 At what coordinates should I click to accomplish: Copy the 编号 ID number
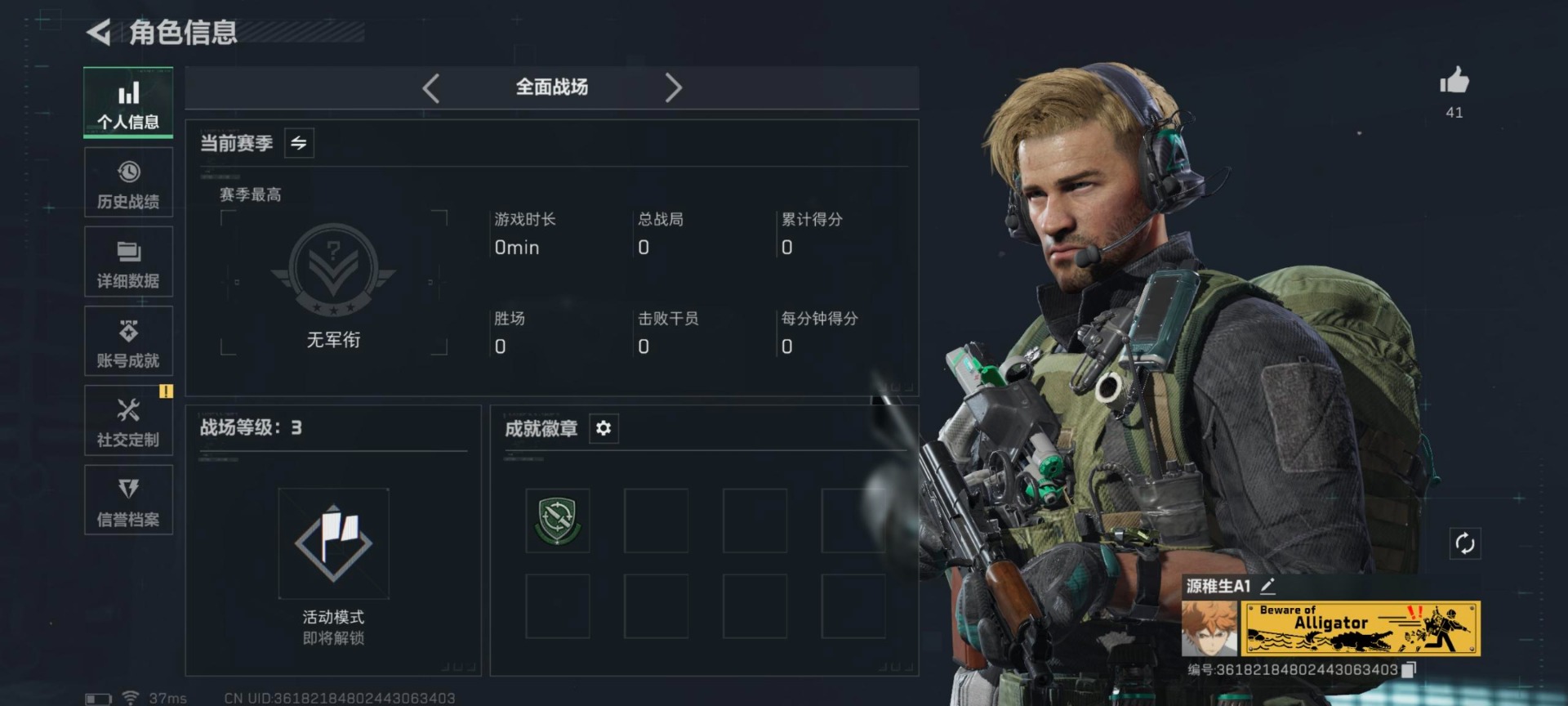pos(1409,669)
